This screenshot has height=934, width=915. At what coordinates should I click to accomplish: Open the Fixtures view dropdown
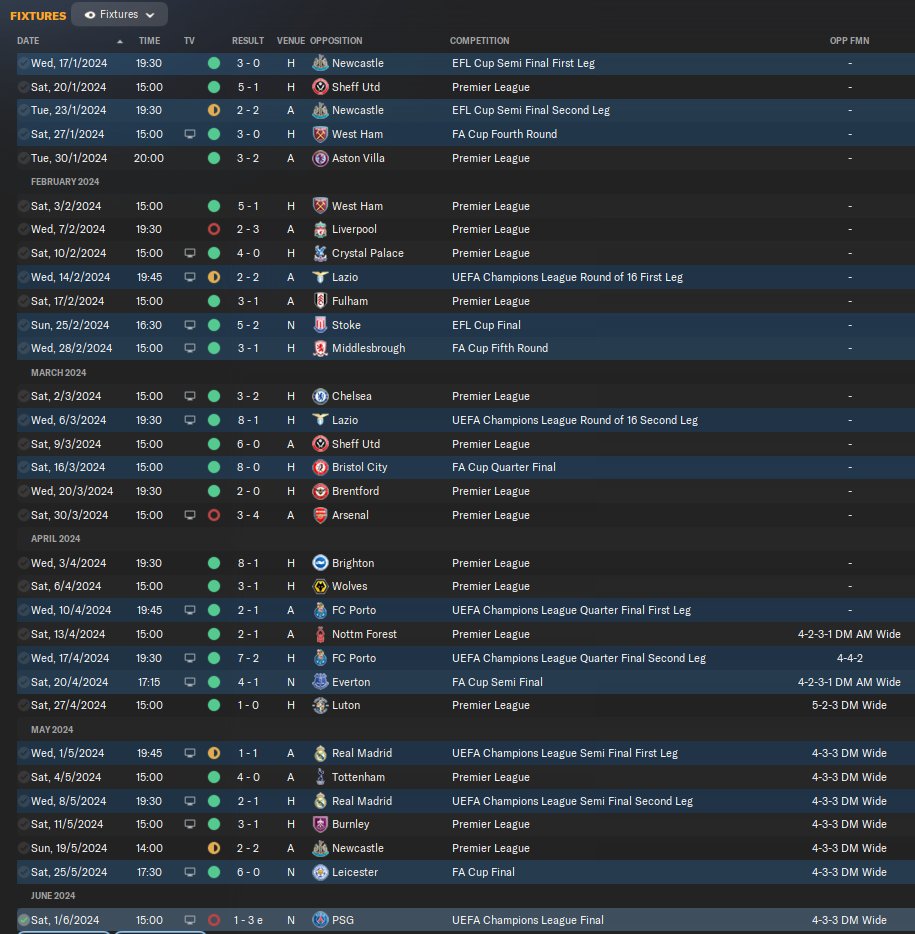(119, 14)
